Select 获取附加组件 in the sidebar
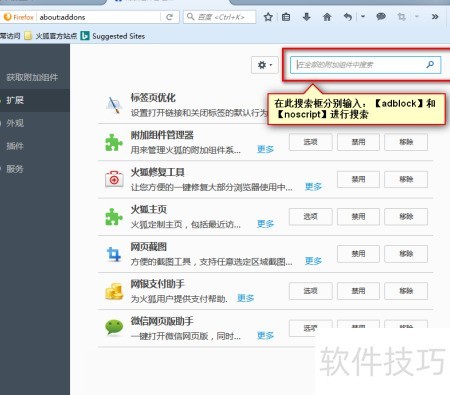Viewport: 450px width, 395px height. (x=32, y=78)
